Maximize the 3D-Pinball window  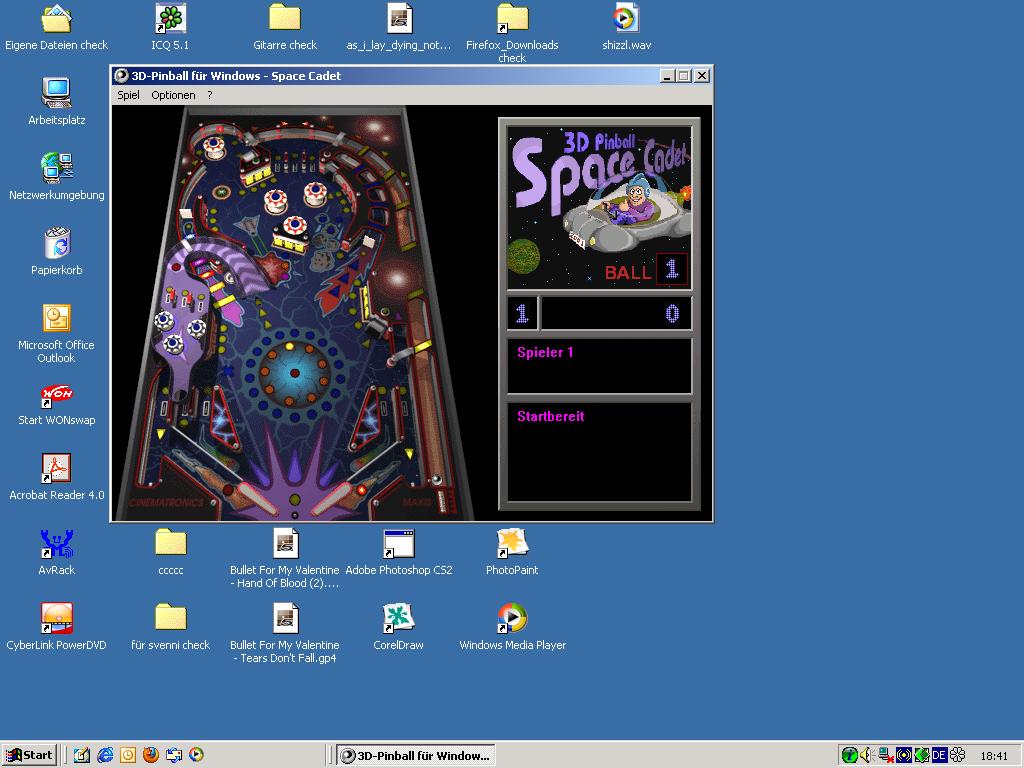point(684,76)
